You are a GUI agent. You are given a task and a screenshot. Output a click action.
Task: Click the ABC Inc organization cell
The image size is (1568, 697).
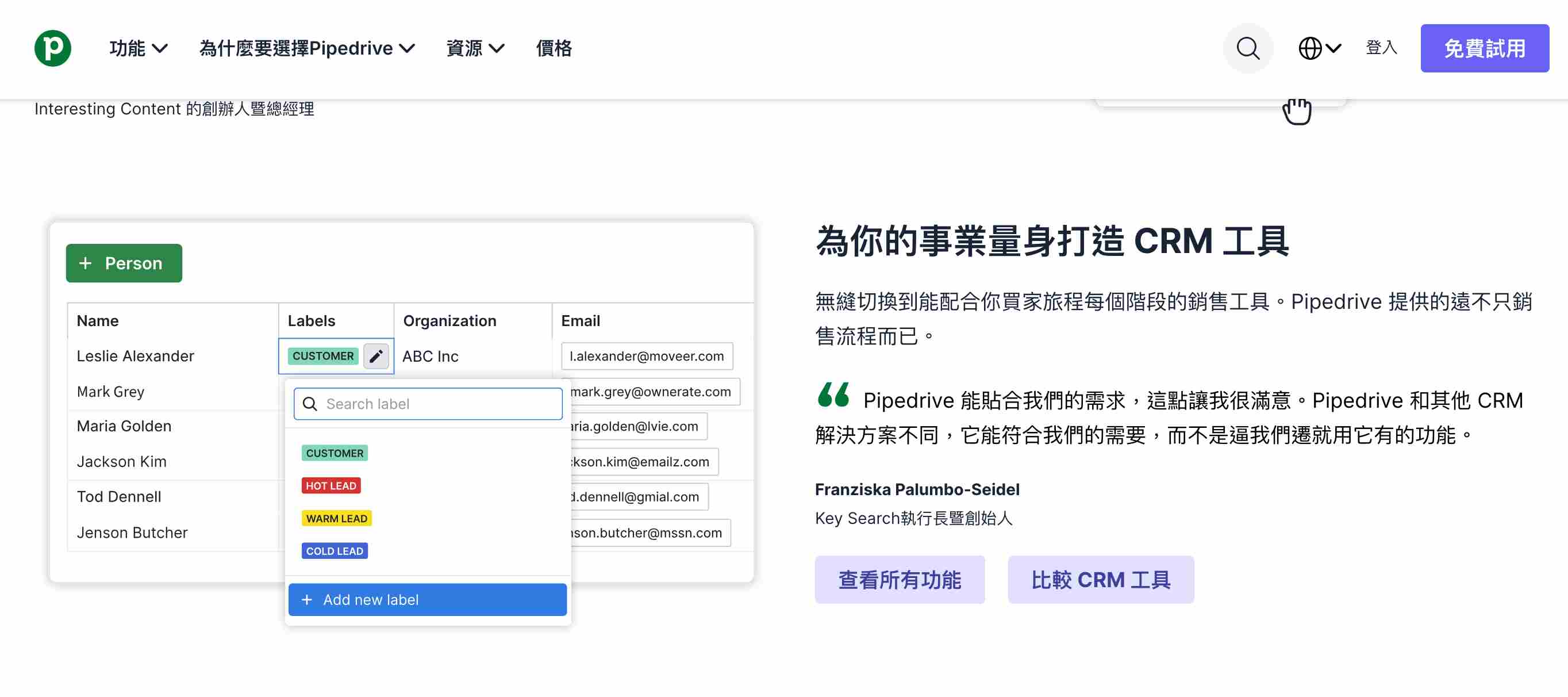coord(431,356)
